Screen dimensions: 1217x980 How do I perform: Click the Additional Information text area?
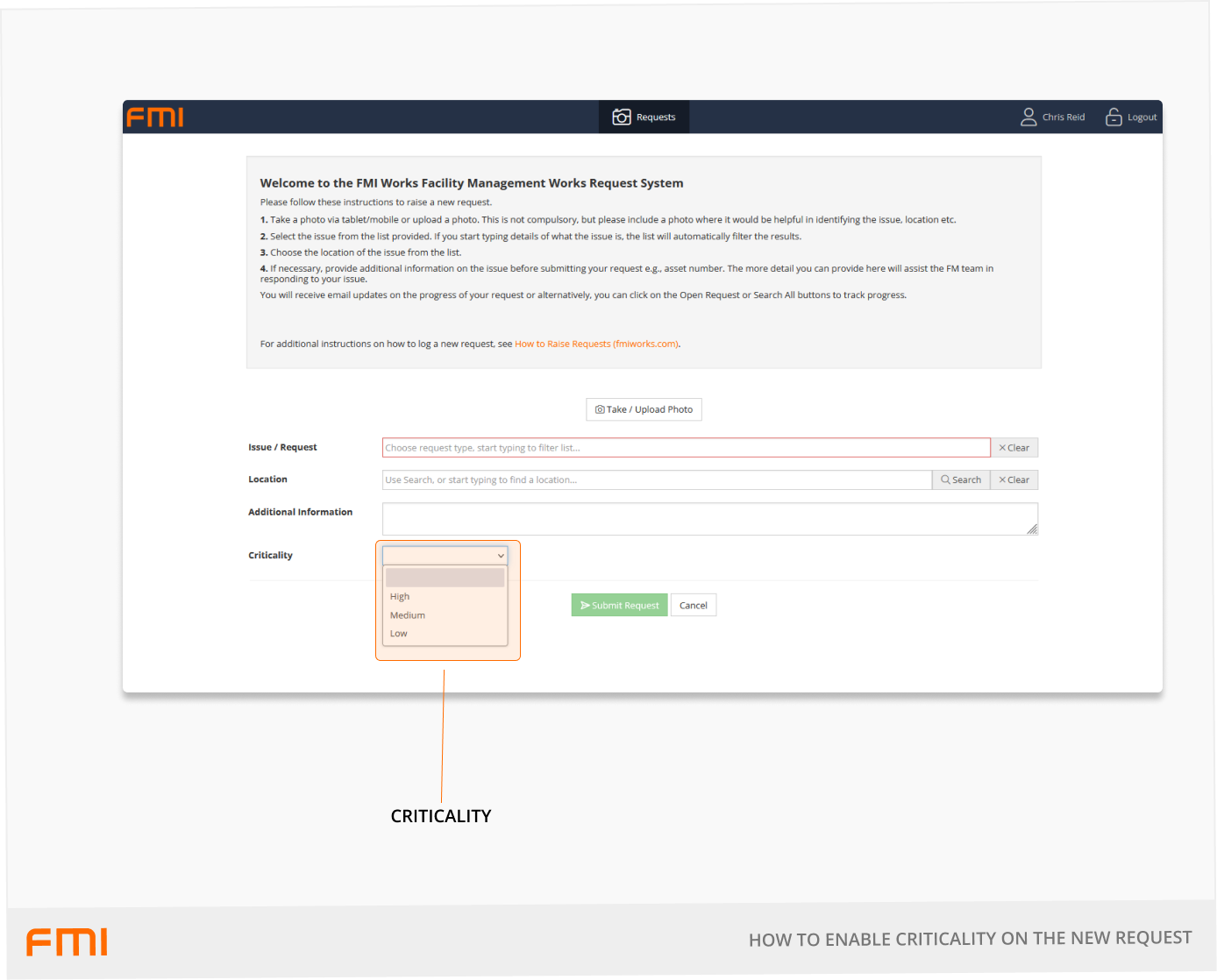708,519
